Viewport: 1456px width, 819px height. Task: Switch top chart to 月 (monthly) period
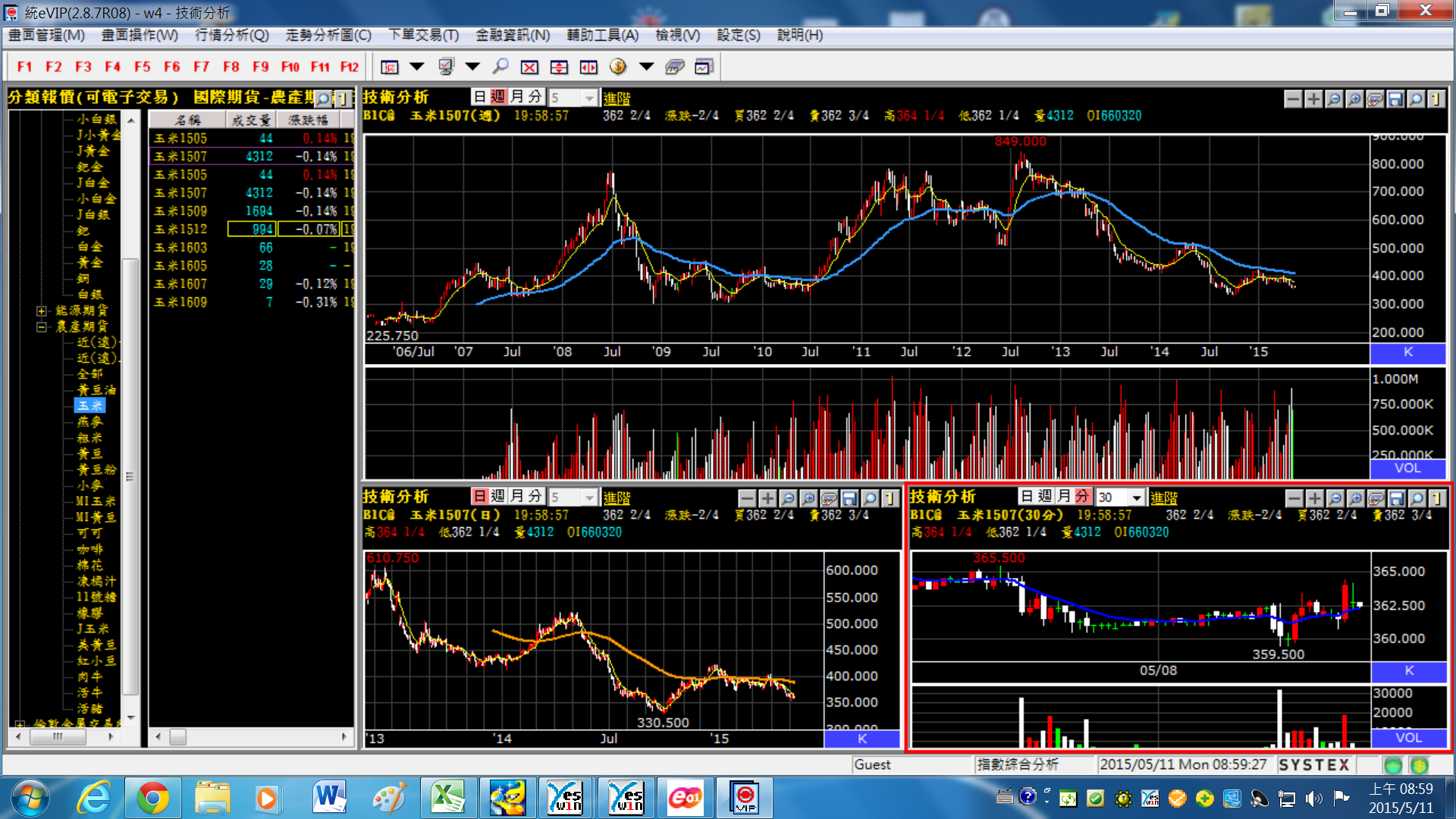[x=516, y=97]
